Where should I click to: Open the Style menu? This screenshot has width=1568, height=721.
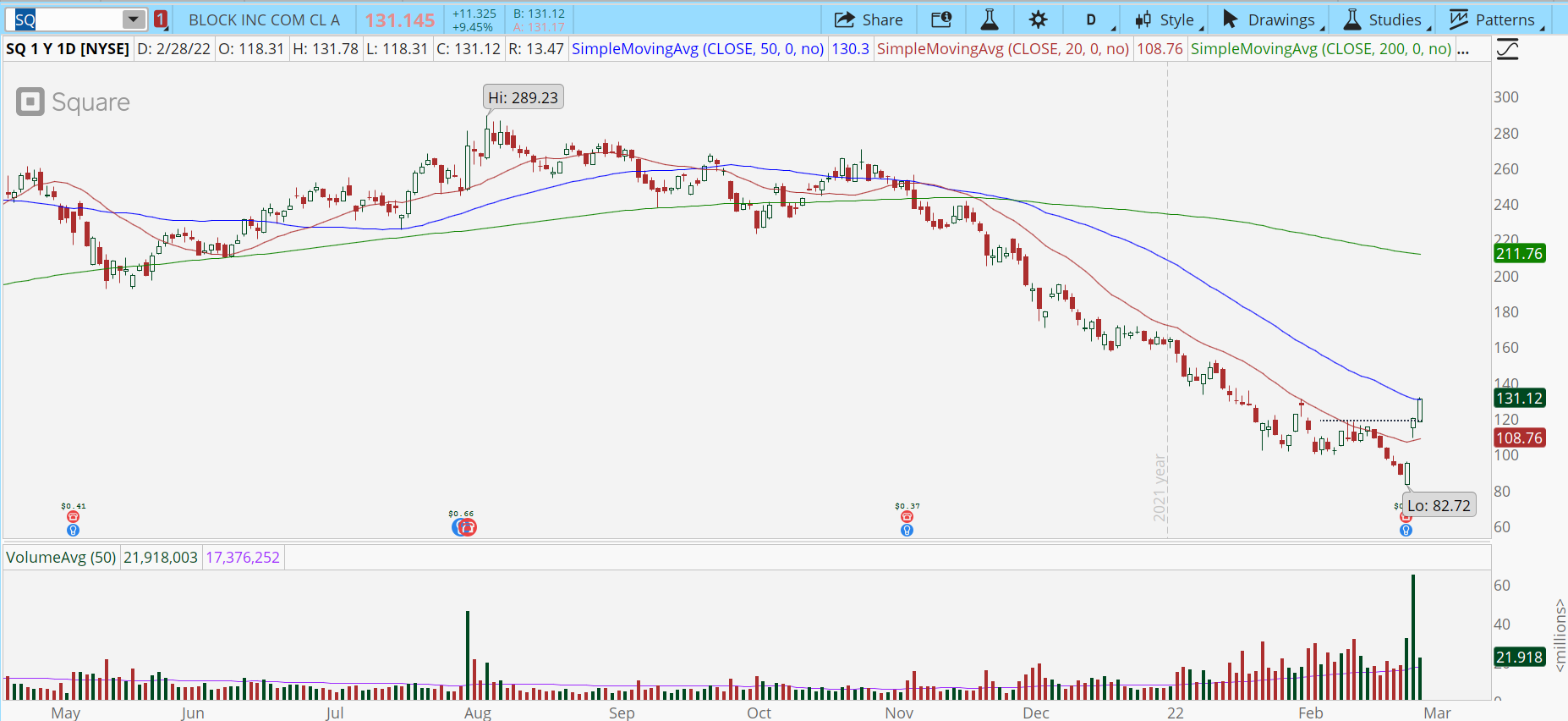point(1167,19)
